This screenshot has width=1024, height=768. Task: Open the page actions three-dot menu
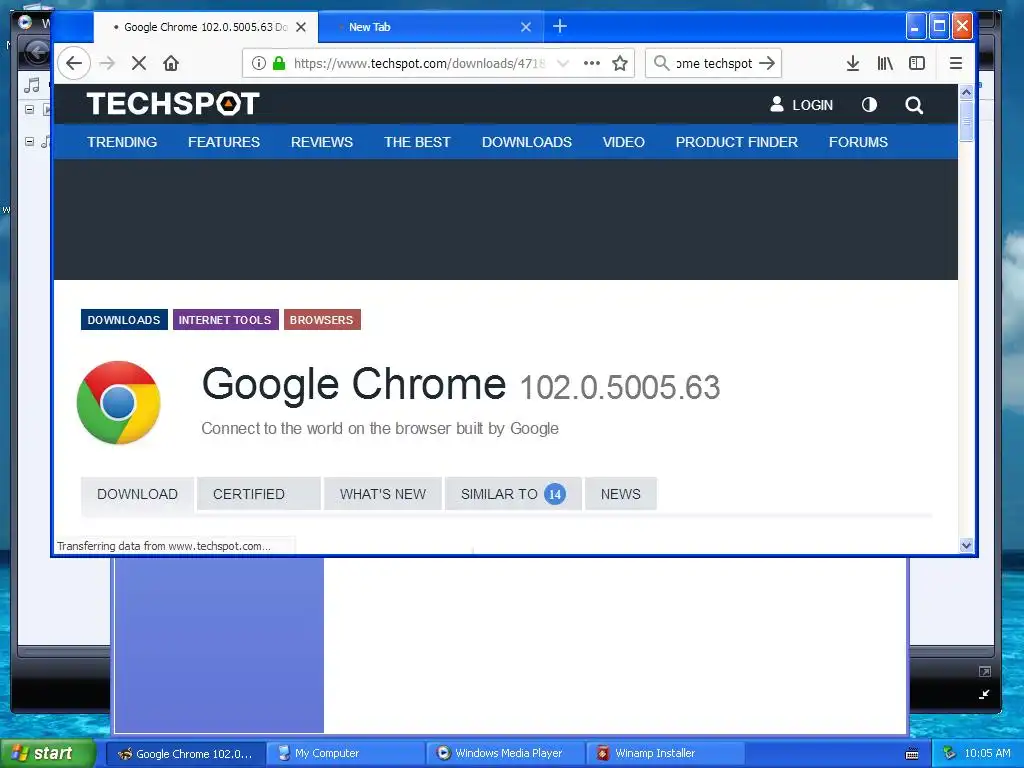coord(592,63)
